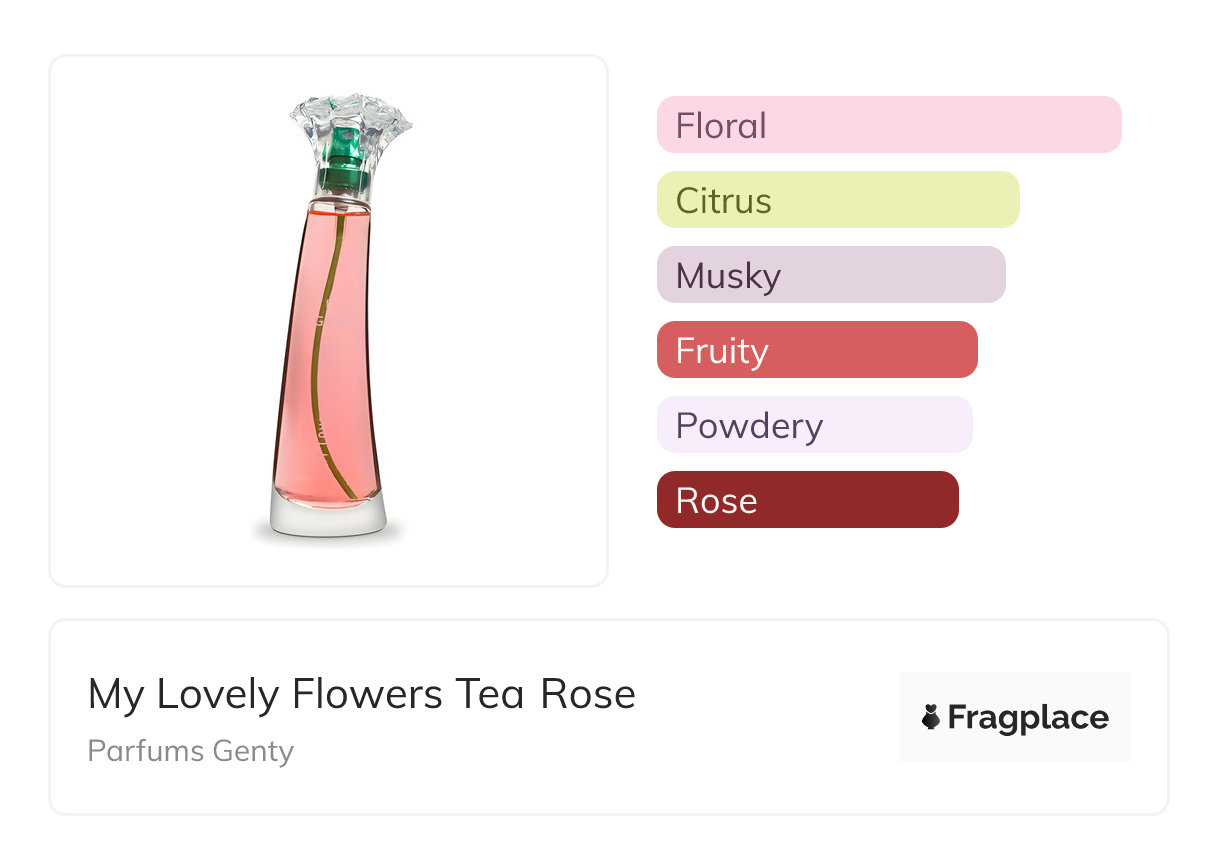Click the Fragplace flower logo icon

click(931, 717)
